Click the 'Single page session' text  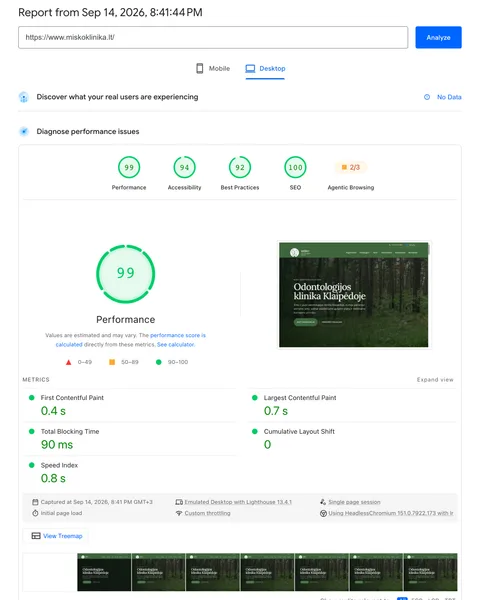click(x=354, y=502)
